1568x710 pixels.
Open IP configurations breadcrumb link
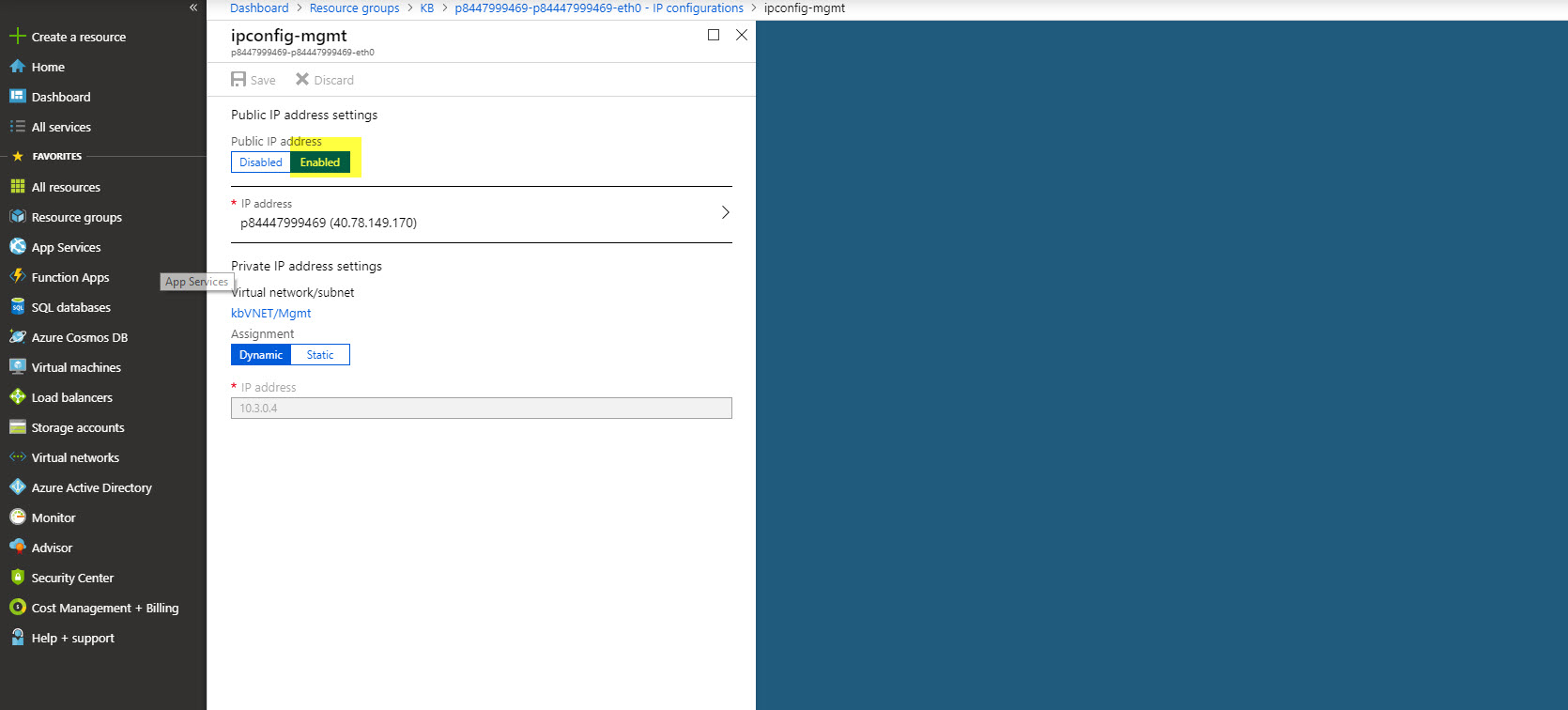599,8
